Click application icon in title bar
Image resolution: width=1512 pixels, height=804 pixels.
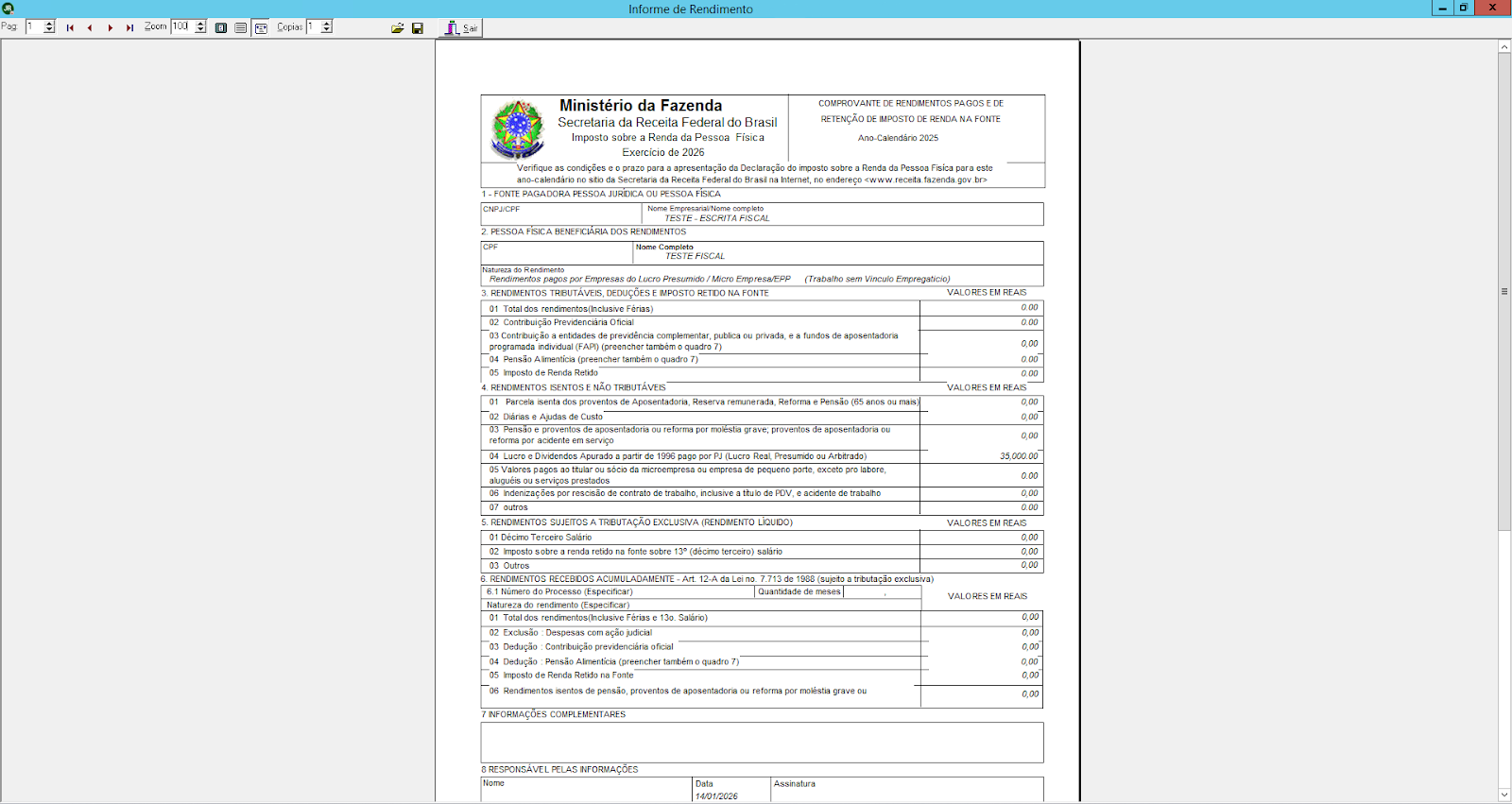[9, 9]
